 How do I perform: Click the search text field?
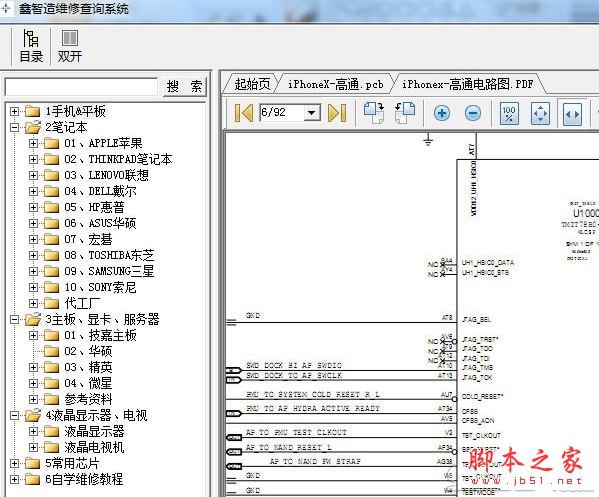click(x=81, y=87)
